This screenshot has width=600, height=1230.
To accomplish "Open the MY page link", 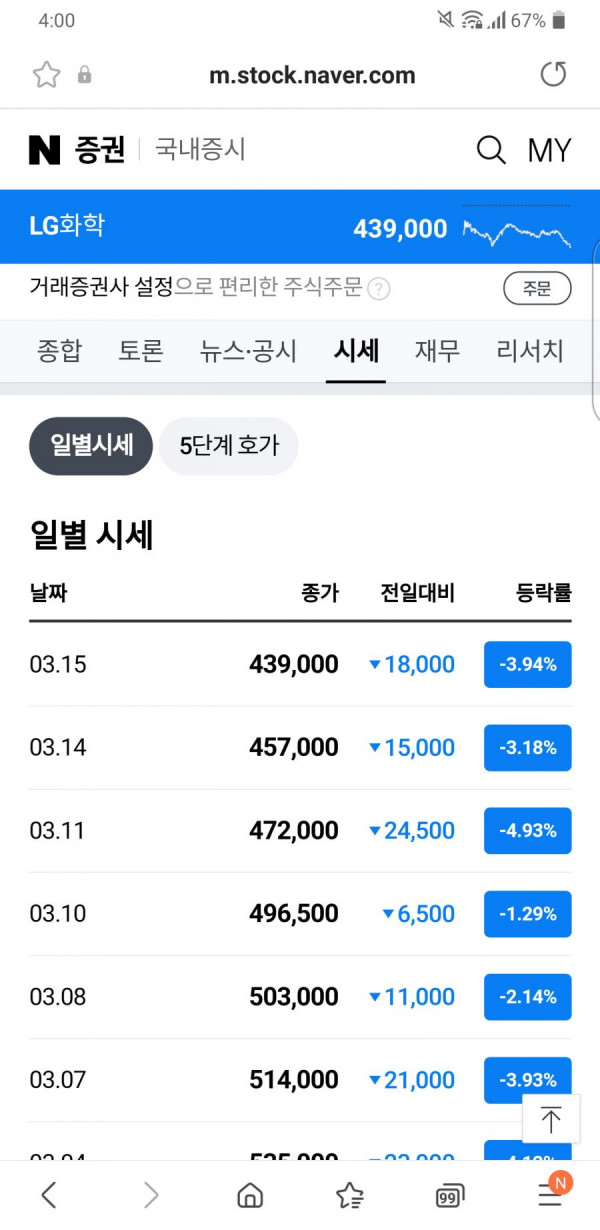I will tap(549, 150).
